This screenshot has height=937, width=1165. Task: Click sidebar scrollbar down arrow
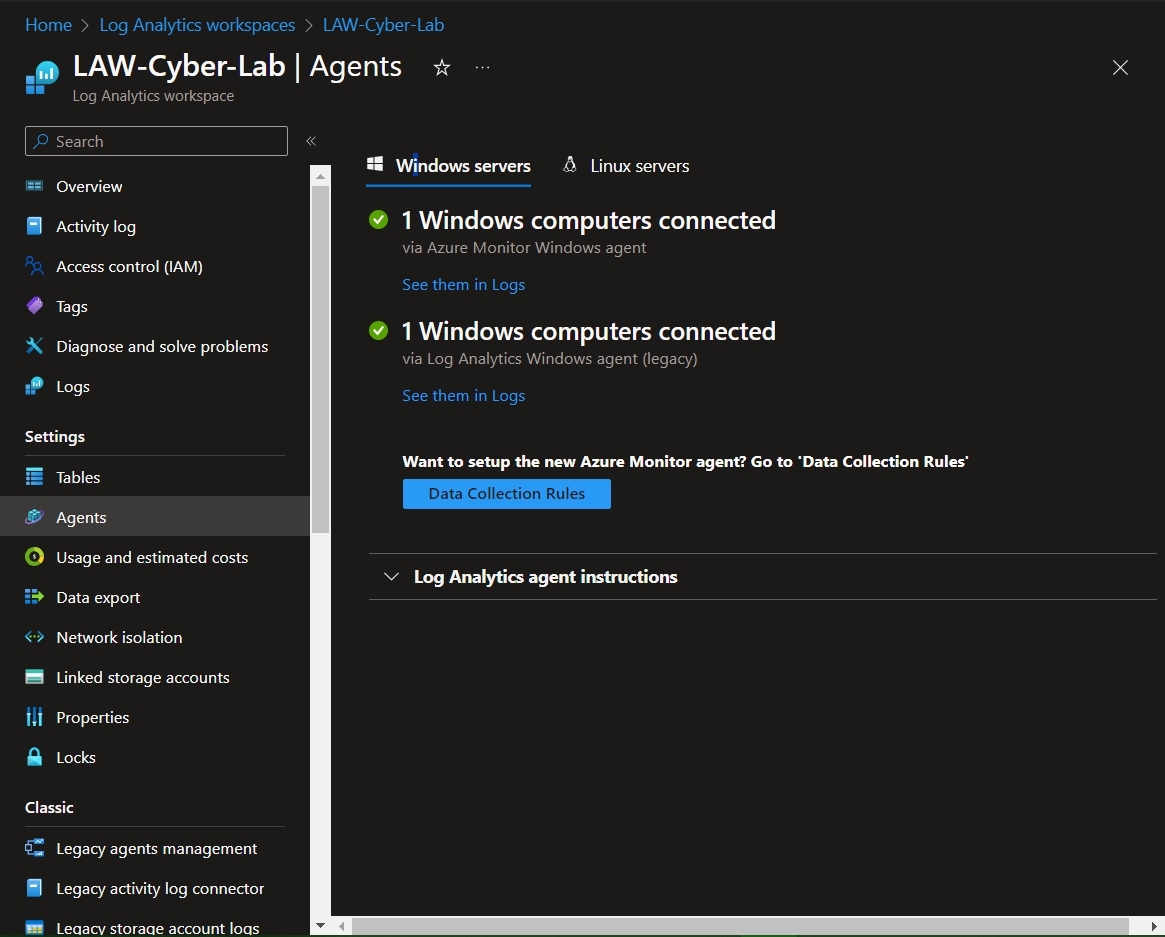click(320, 926)
